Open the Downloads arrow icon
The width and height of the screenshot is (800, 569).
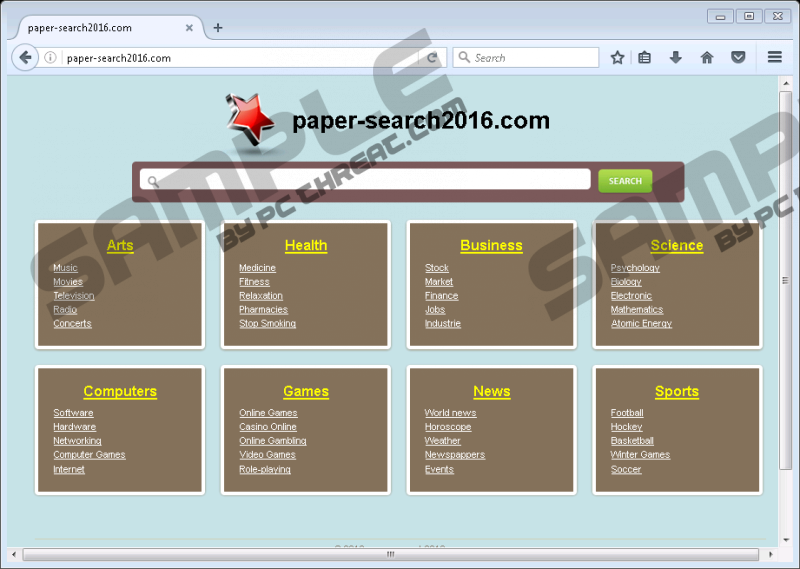point(676,58)
